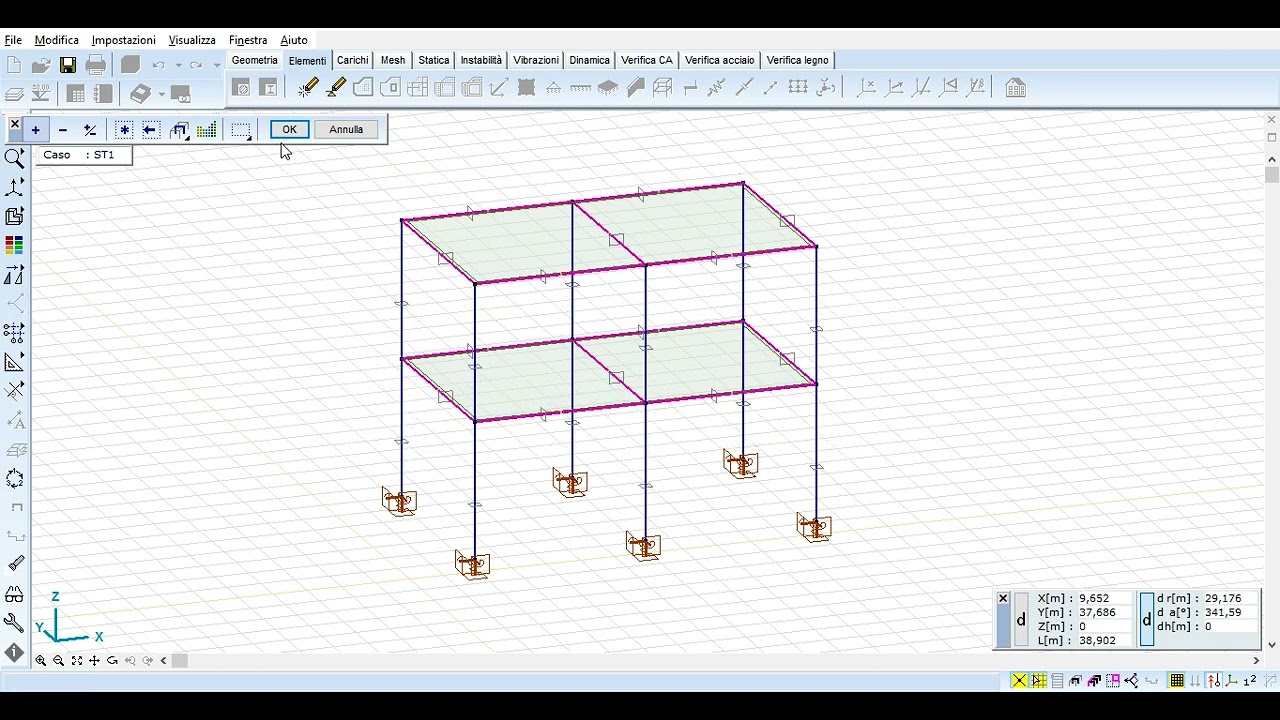Enable the minus remove-from-selection mode
This screenshot has width=1280, height=720.
pyautogui.click(x=63, y=130)
